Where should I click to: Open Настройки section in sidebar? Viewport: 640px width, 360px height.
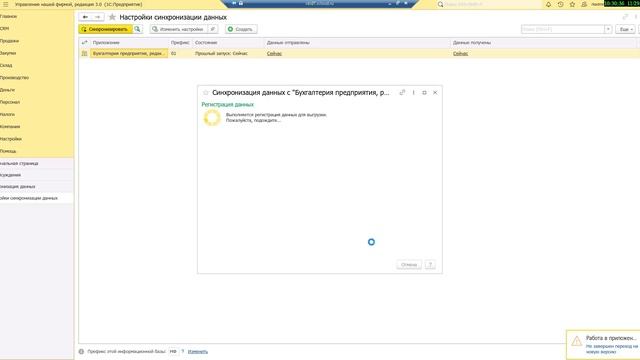tap(11, 139)
